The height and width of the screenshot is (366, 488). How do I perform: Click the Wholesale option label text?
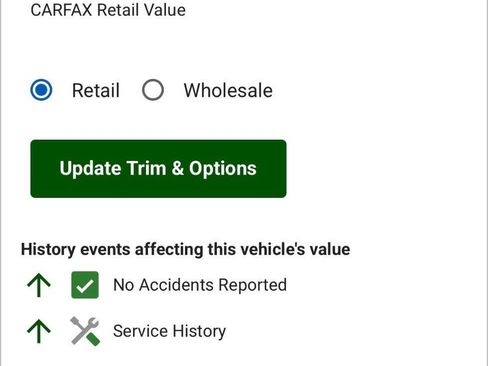[x=228, y=90]
